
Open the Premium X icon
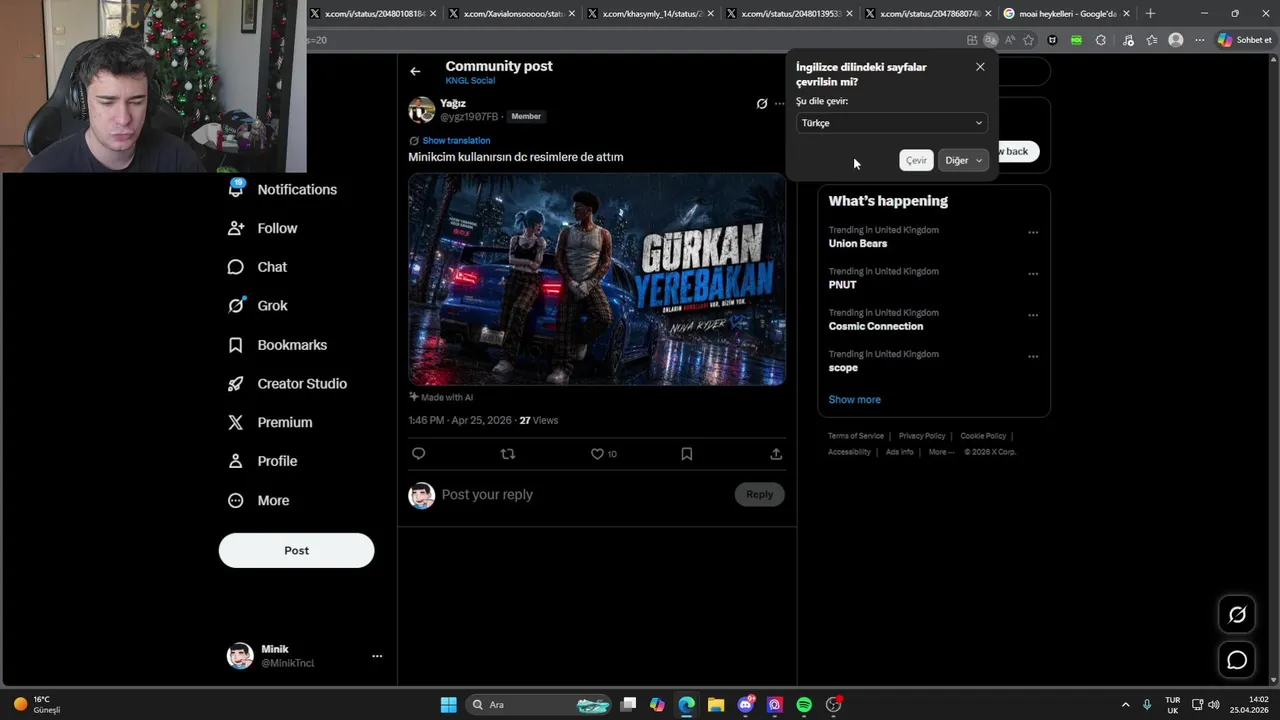[x=236, y=422]
